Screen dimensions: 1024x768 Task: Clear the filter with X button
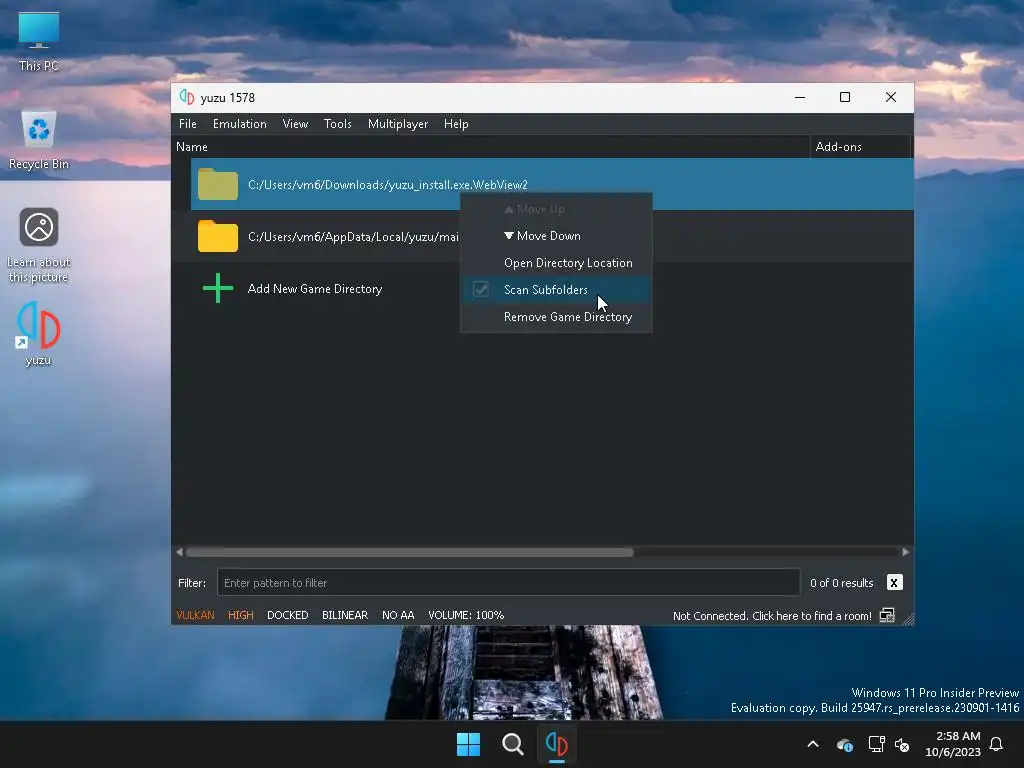tap(894, 583)
